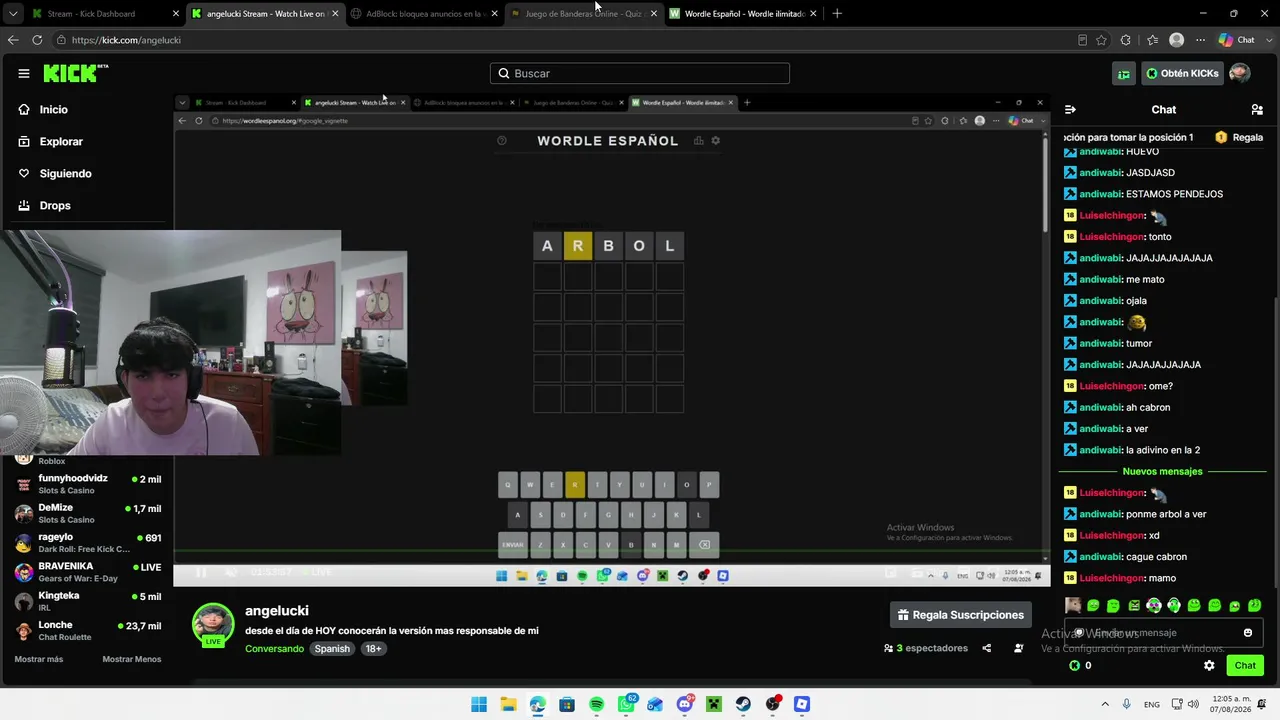Bookmark this page with the star icon
The image size is (1280, 720).
1101,40
